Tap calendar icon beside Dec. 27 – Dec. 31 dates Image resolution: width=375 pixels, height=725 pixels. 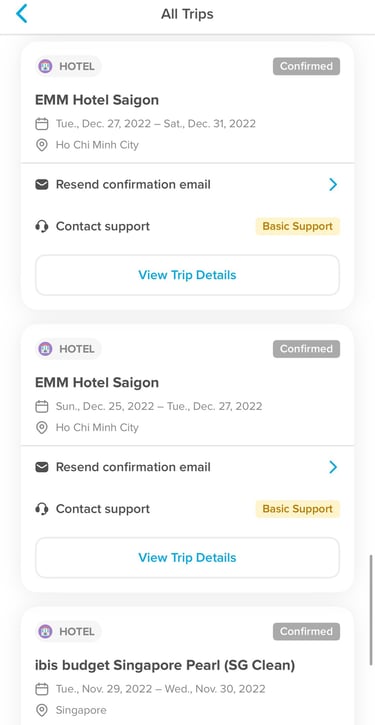[x=42, y=124]
